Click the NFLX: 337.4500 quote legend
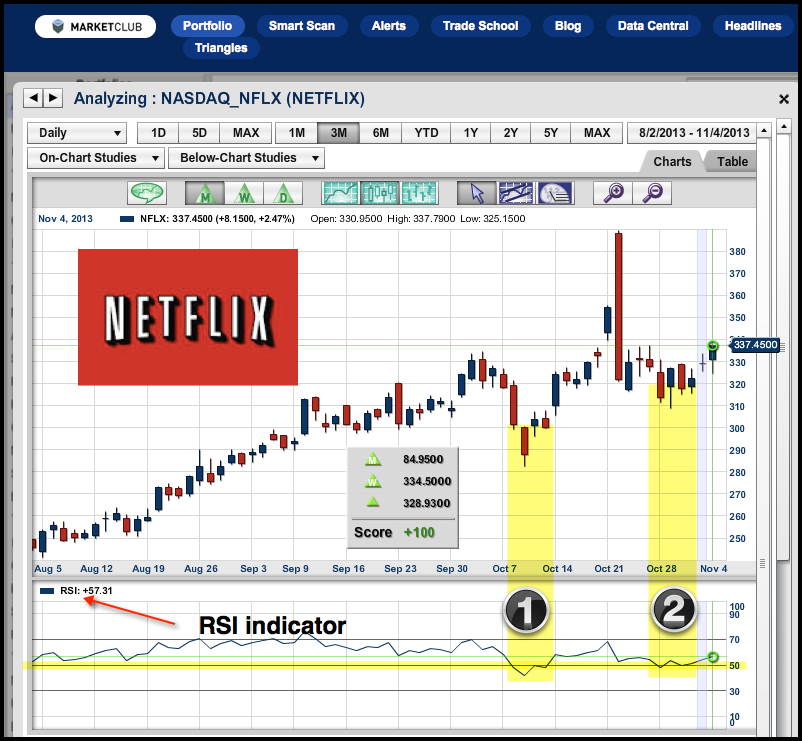Image resolution: width=802 pixels, height=741 pixels. point(207,219)
